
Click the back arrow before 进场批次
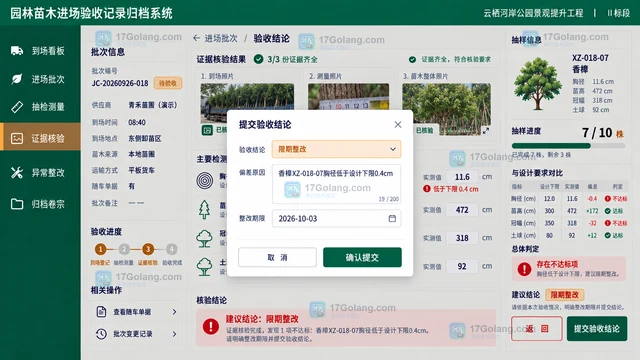pyautogui.click(x=196, y=38)
